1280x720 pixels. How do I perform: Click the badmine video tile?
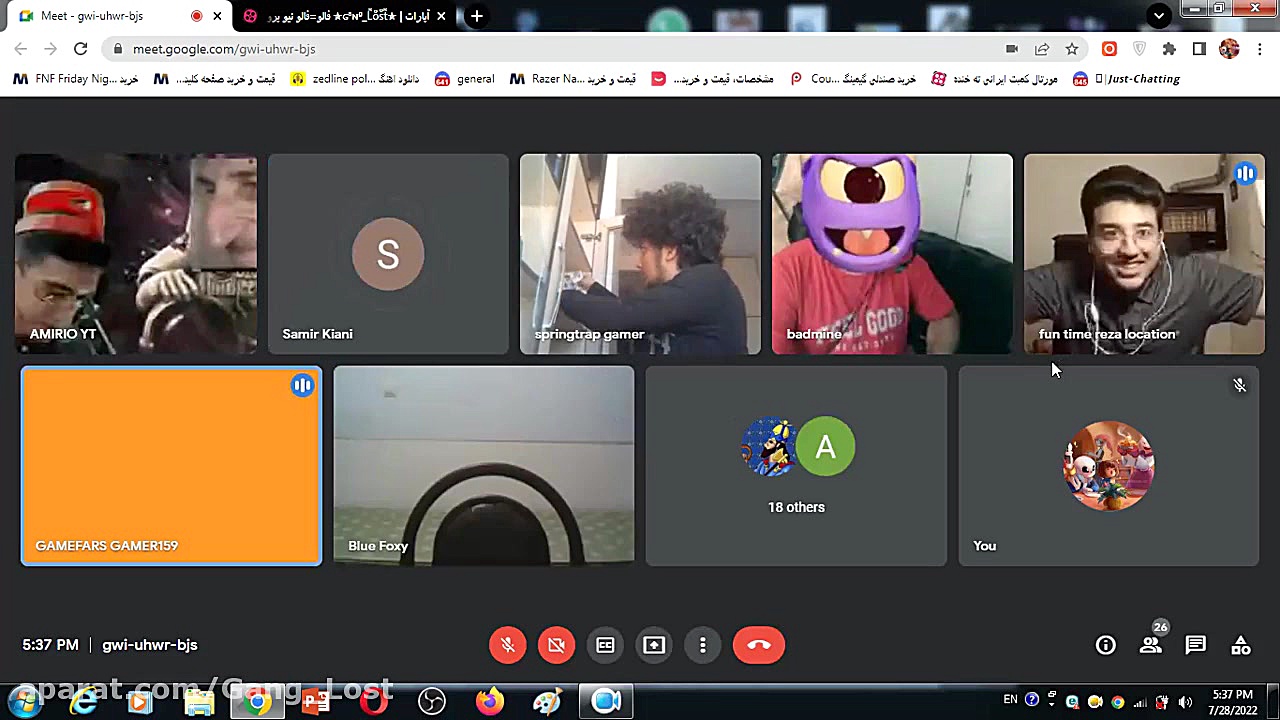[892, 254]
